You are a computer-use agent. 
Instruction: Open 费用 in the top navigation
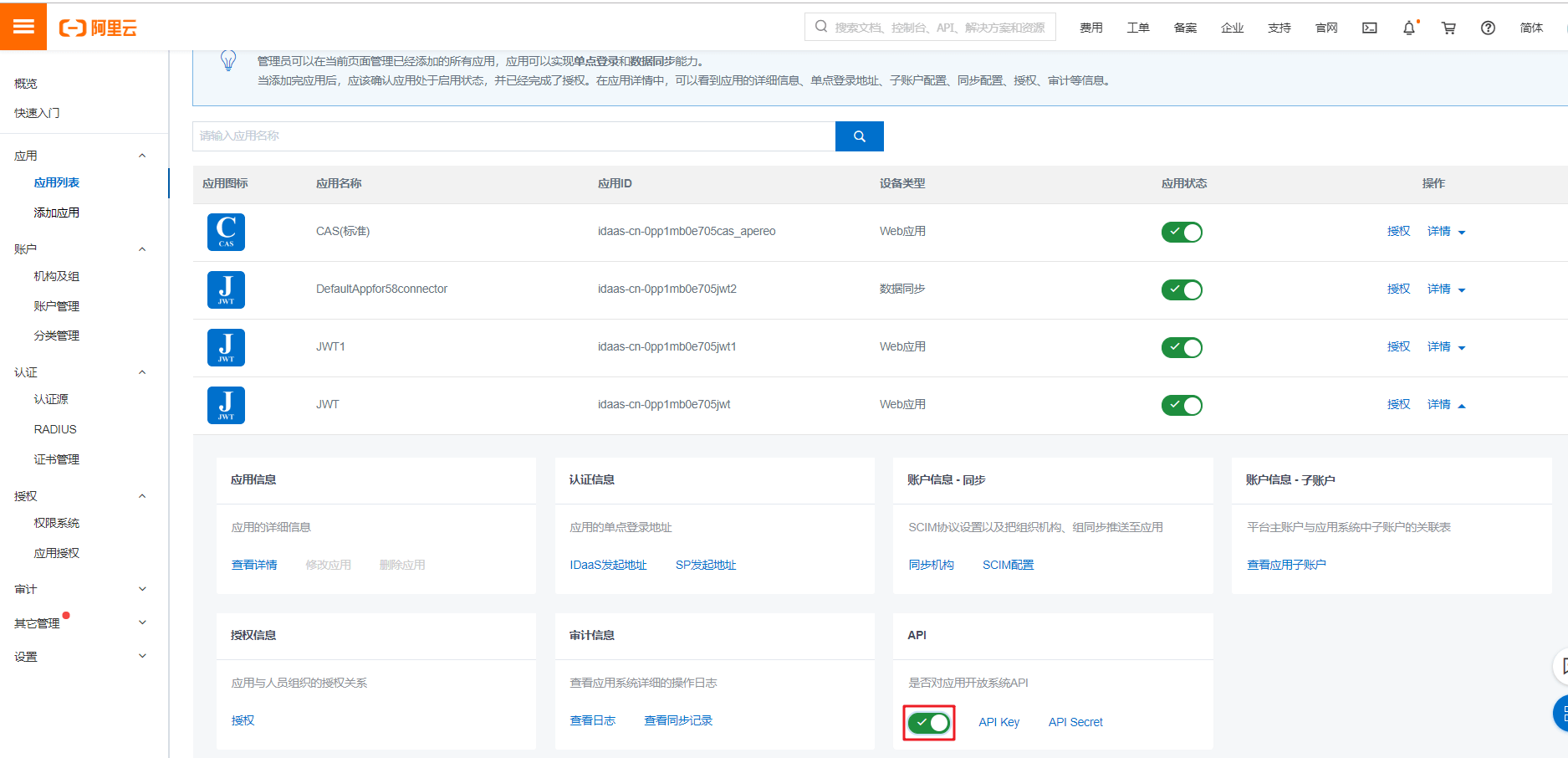click(x=1091, y=28)
